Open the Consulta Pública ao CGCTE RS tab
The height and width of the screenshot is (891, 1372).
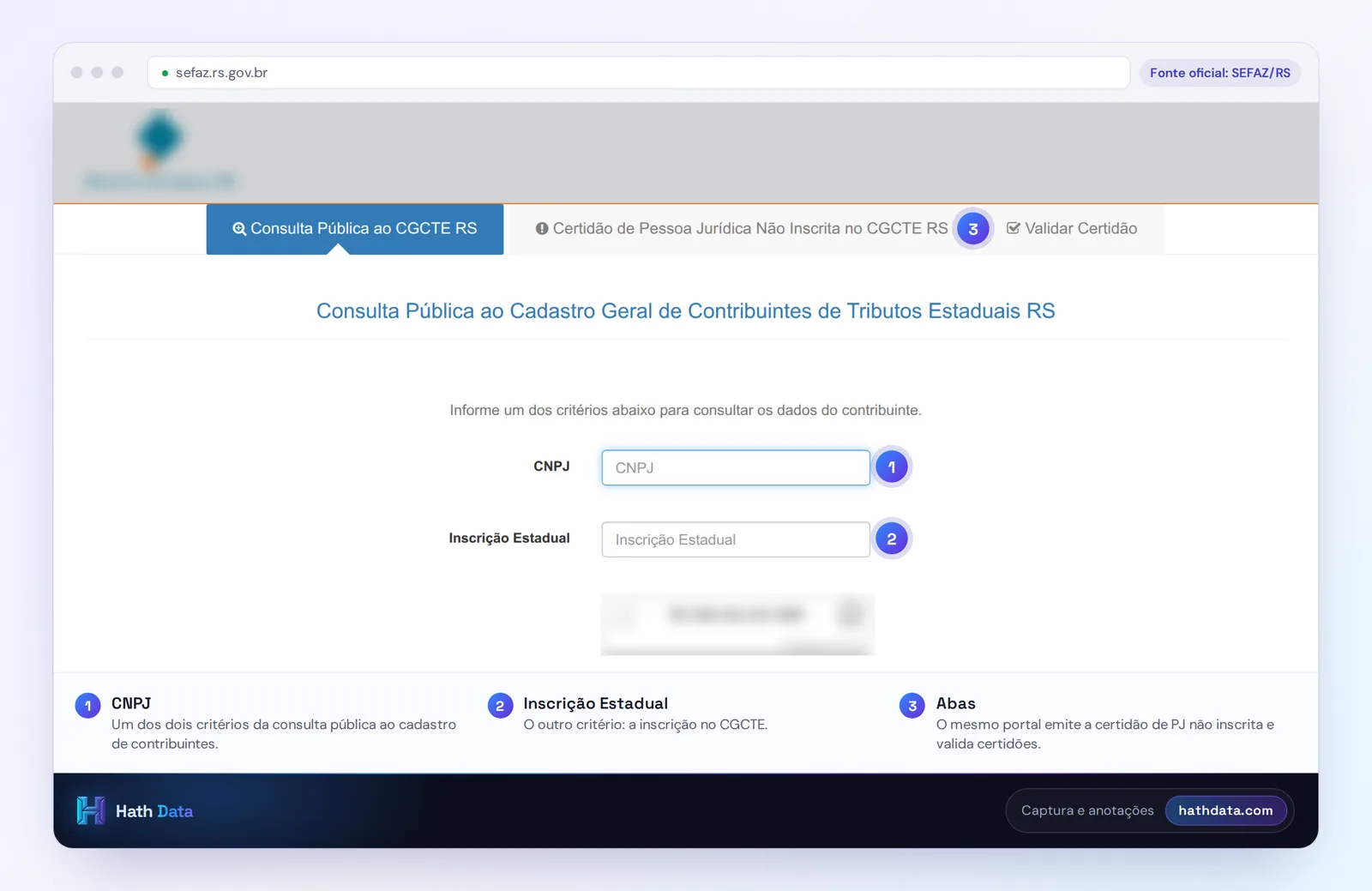click(x=354, y=229)
